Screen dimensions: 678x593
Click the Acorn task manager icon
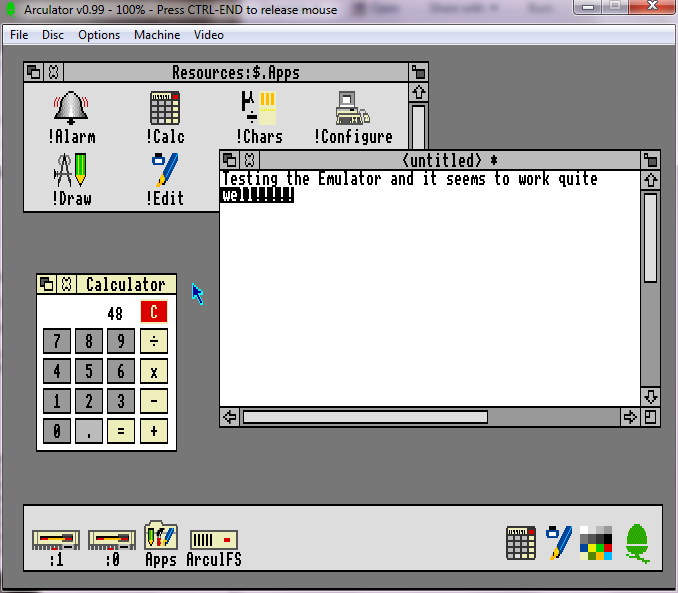pos(637,542)
